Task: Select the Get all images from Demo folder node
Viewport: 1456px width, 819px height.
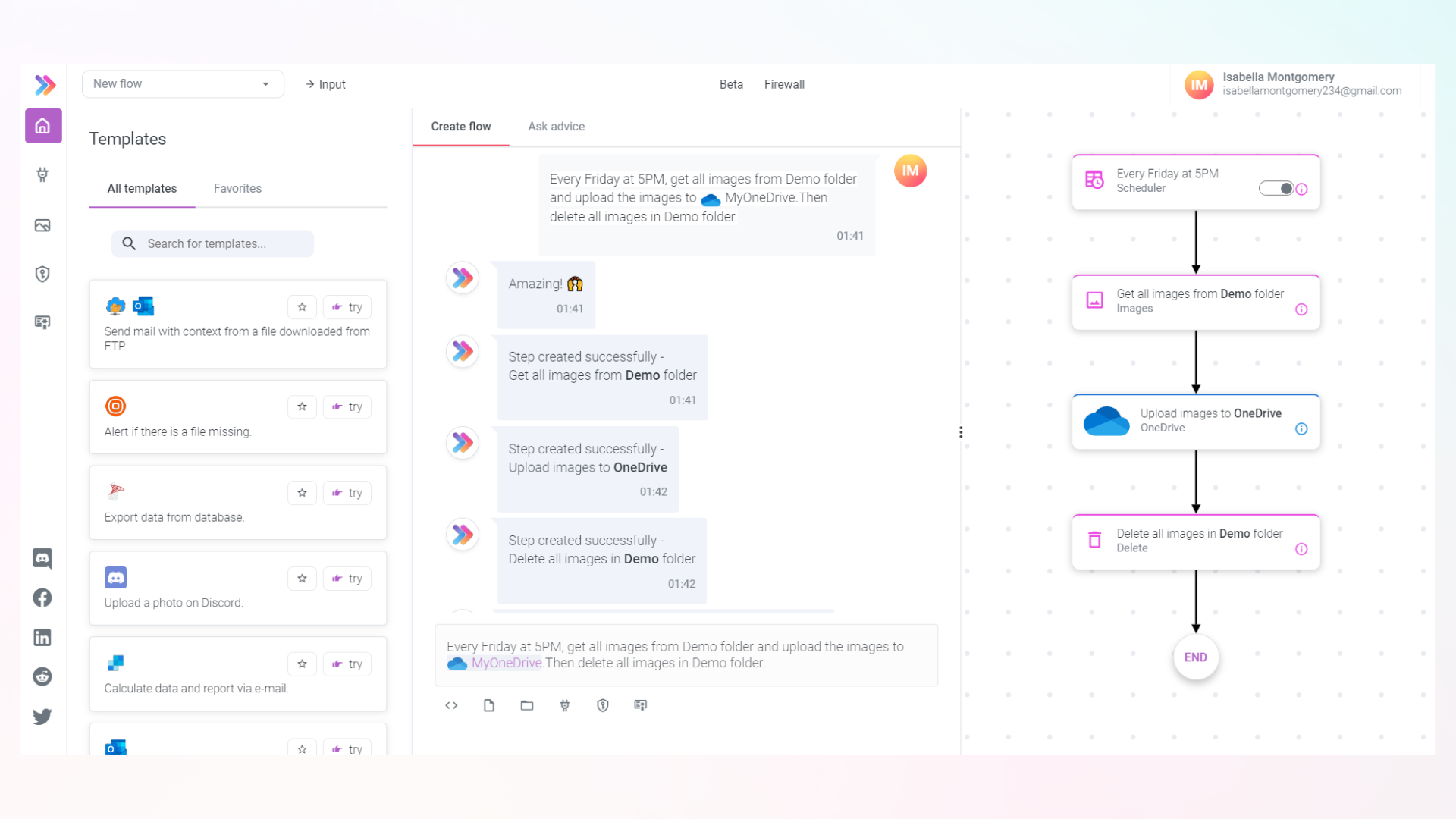Action: (x=1196, y=302)
